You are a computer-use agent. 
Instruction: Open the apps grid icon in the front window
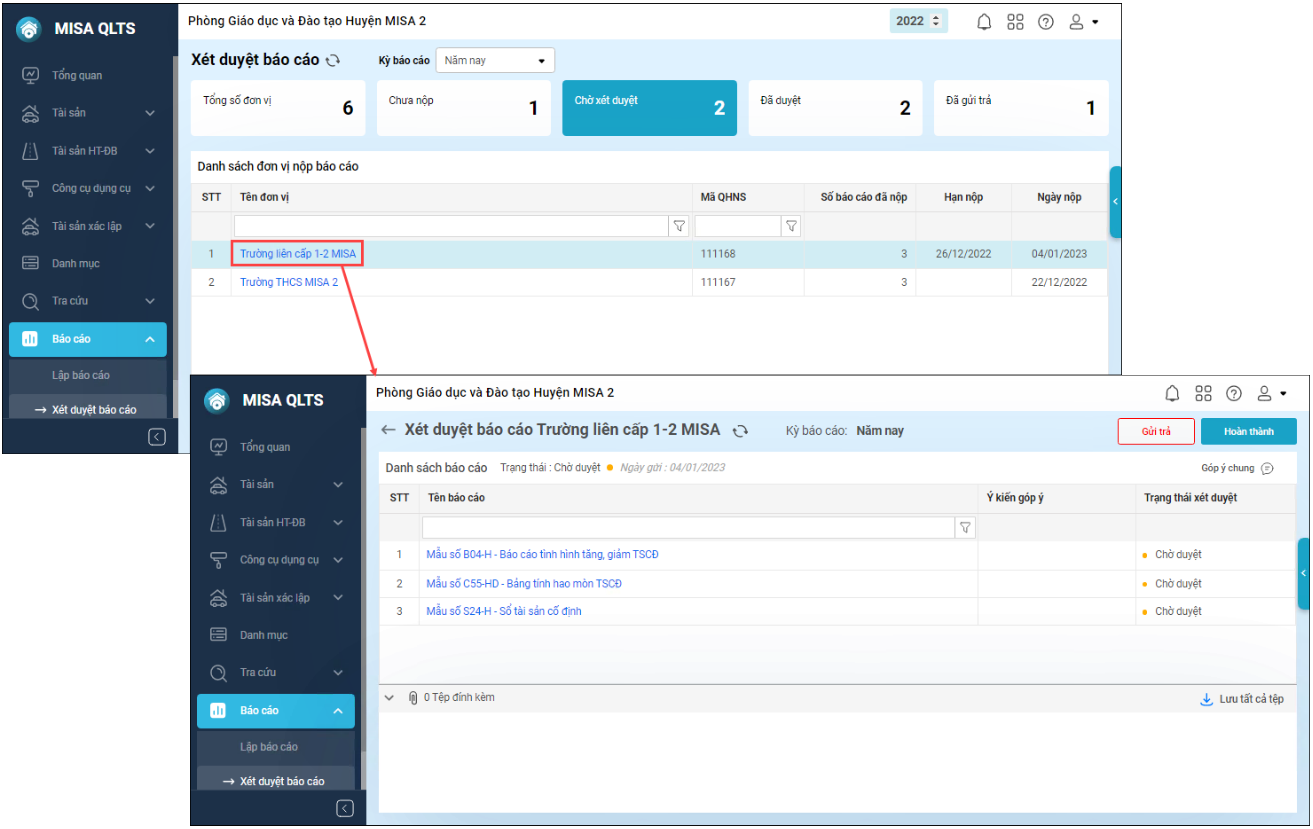(1203, 393)
